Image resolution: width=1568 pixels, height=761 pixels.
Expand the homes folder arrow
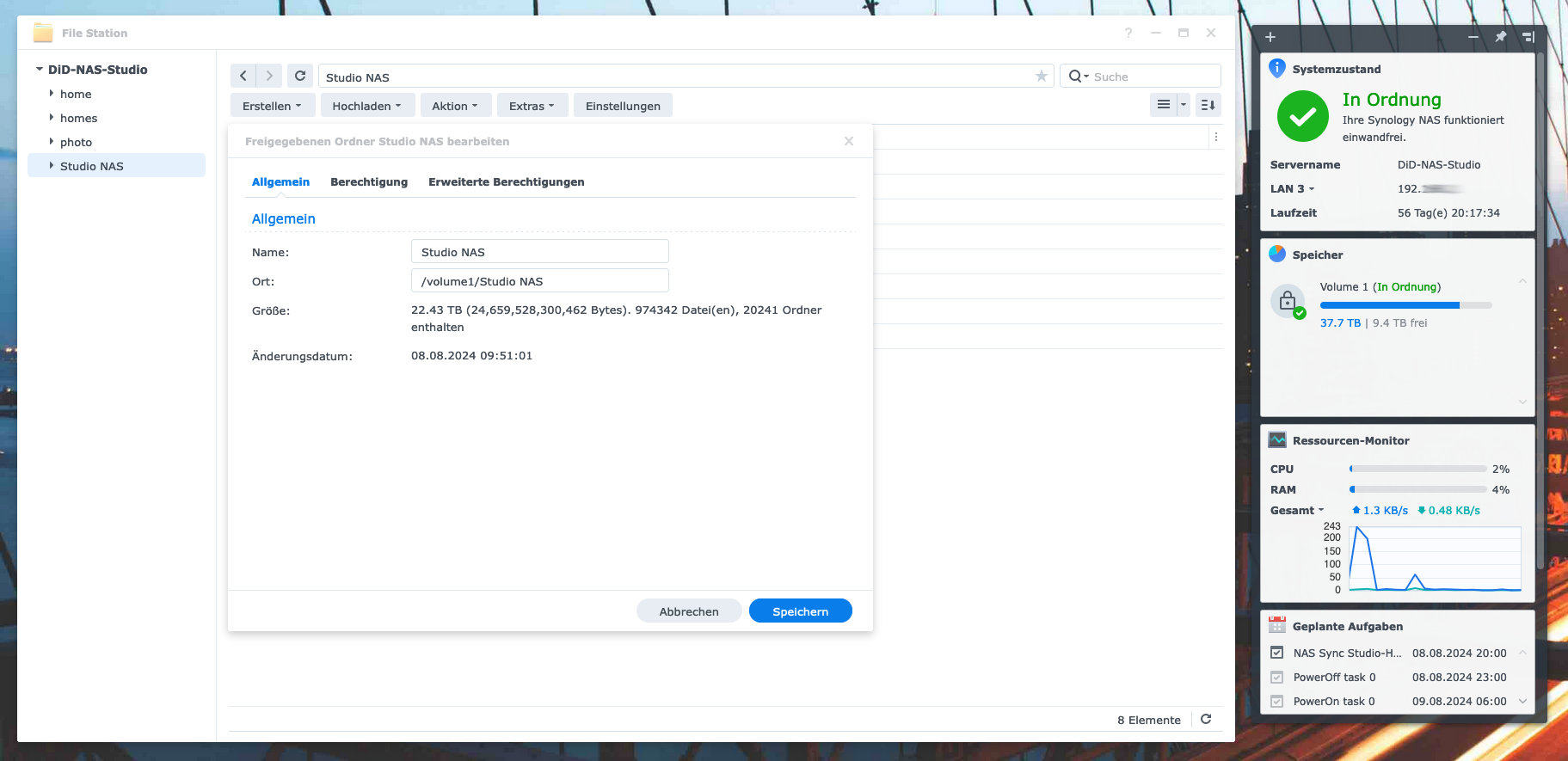(52, 117)
